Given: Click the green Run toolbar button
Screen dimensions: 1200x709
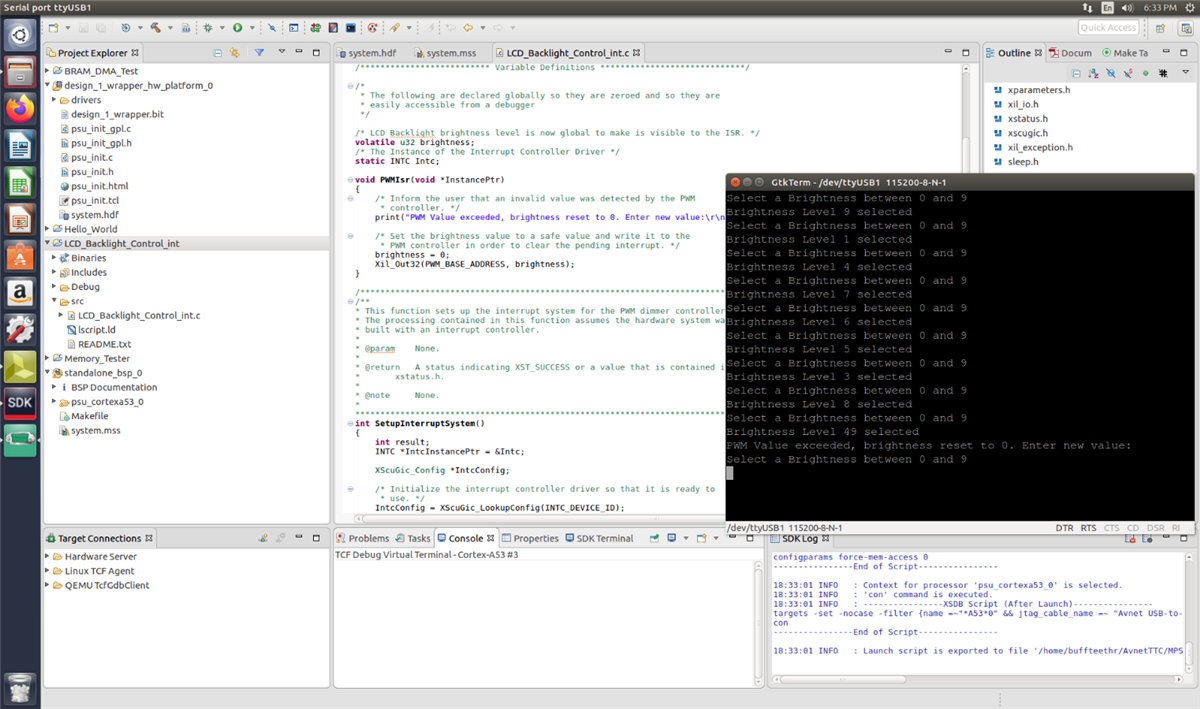Looking at the screenshot, I should (x=237, y=28).
